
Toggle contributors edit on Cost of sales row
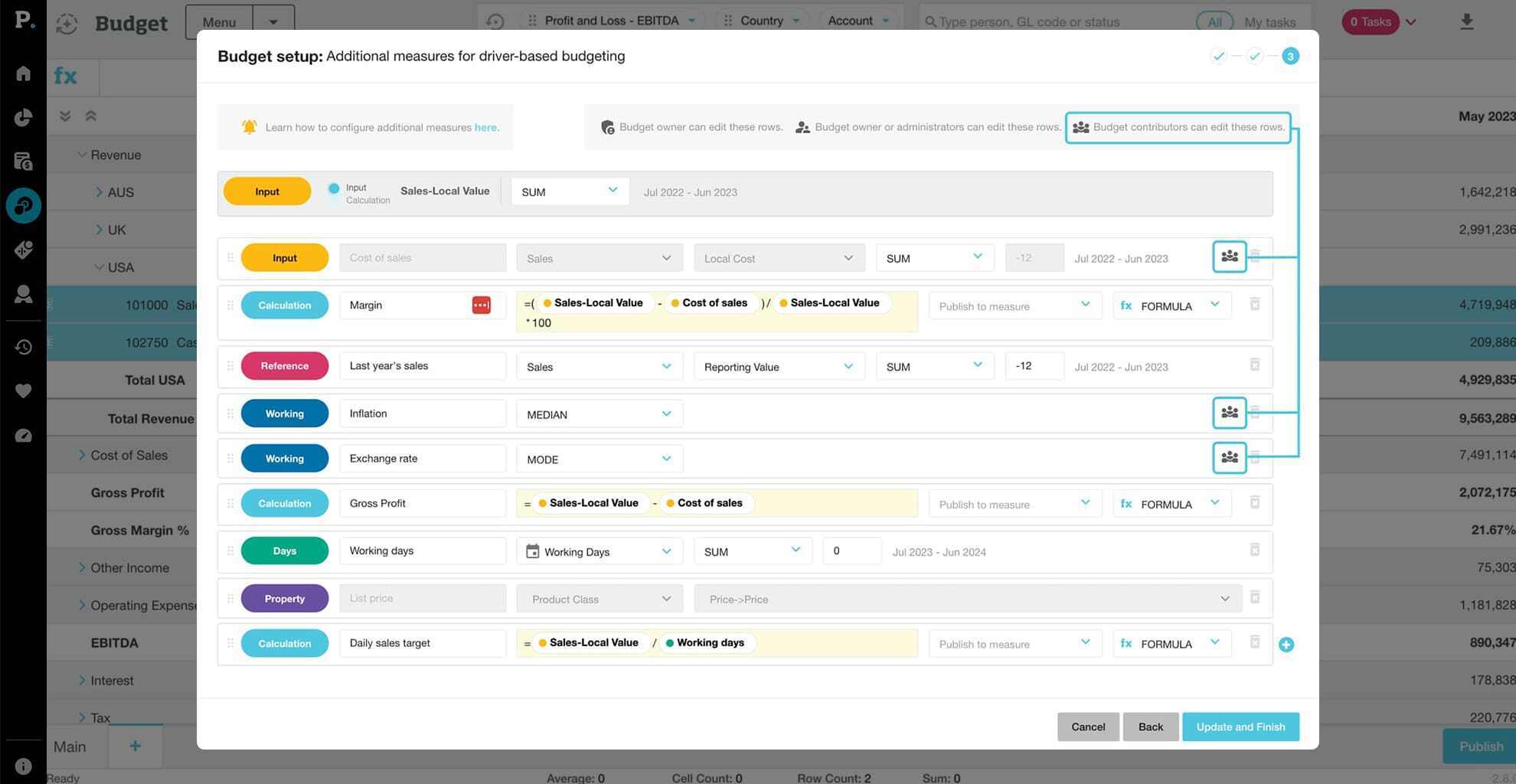click(1229, 257)
